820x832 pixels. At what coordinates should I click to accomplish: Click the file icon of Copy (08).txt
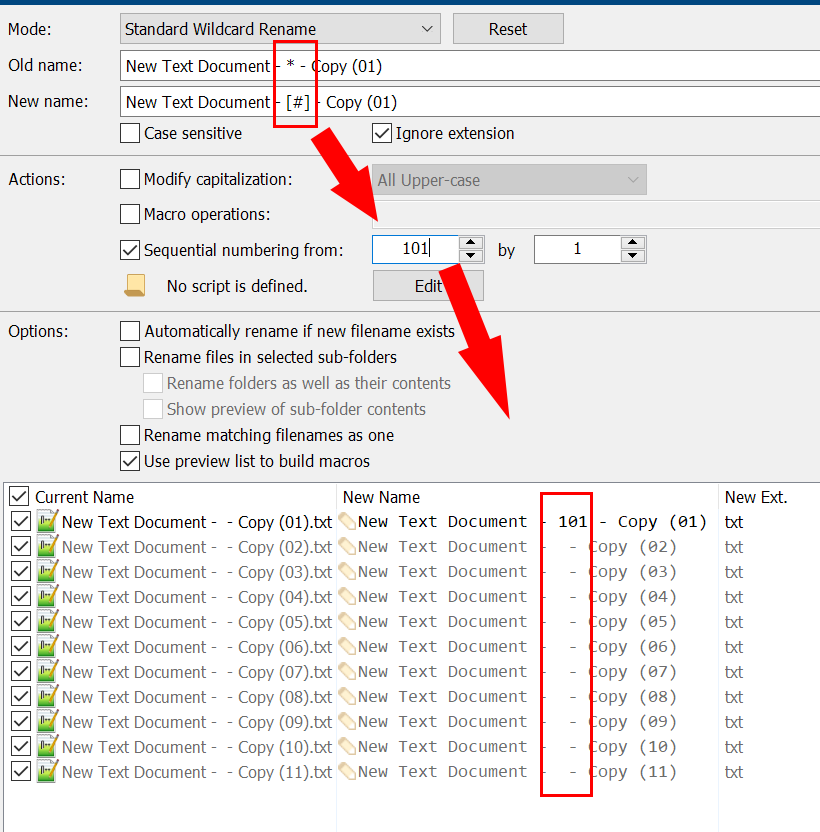[47, 696]
